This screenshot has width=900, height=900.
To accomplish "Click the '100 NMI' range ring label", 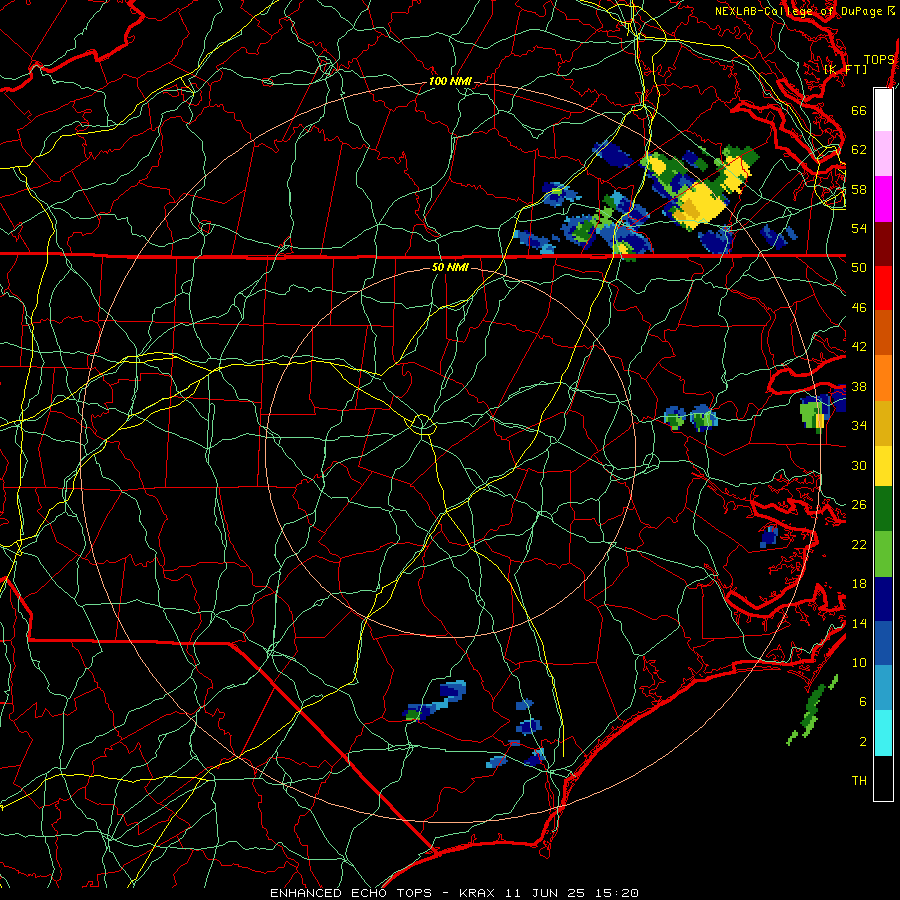I will (451, 81).
